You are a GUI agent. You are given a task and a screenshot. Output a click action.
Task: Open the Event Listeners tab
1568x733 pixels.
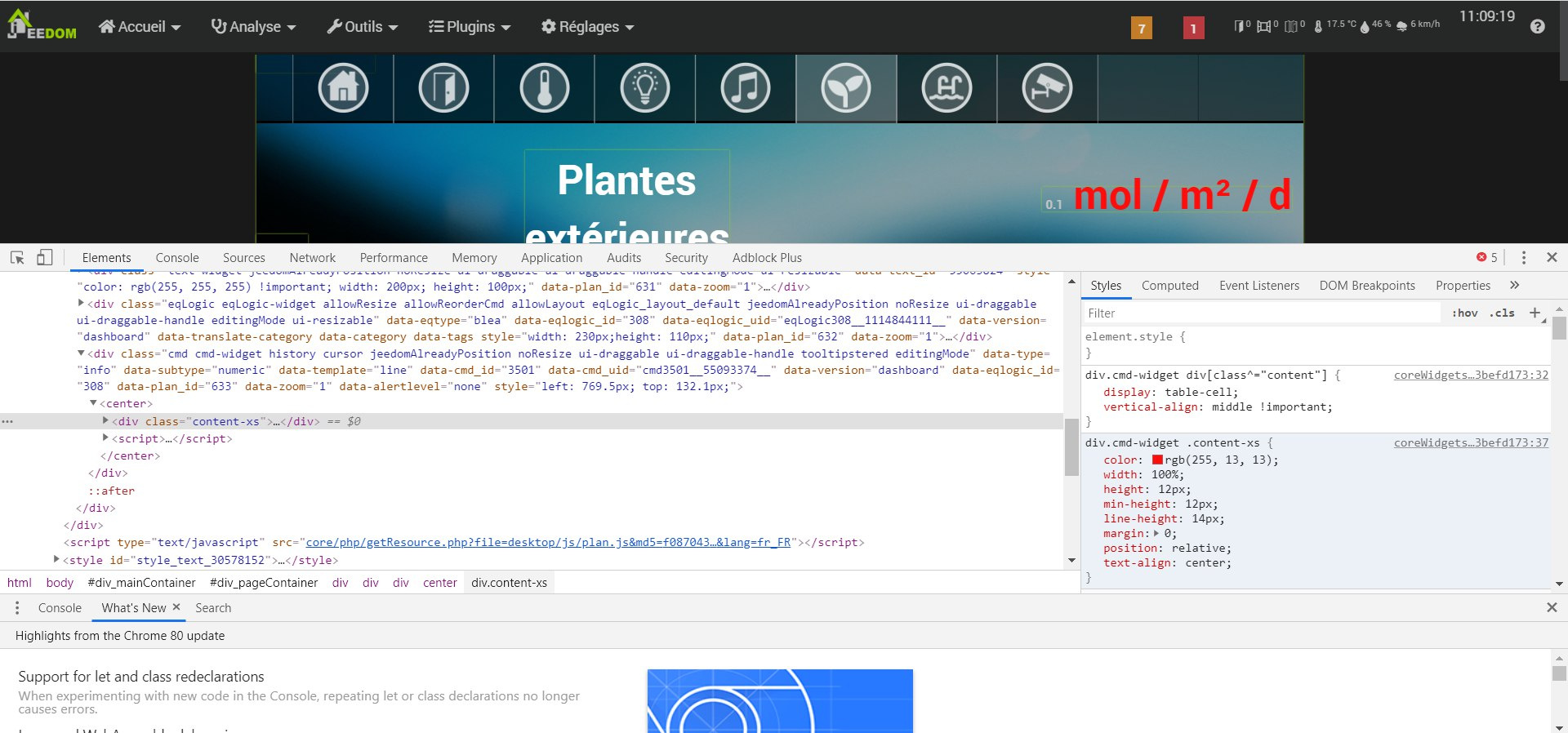[x=1258, y=285]
